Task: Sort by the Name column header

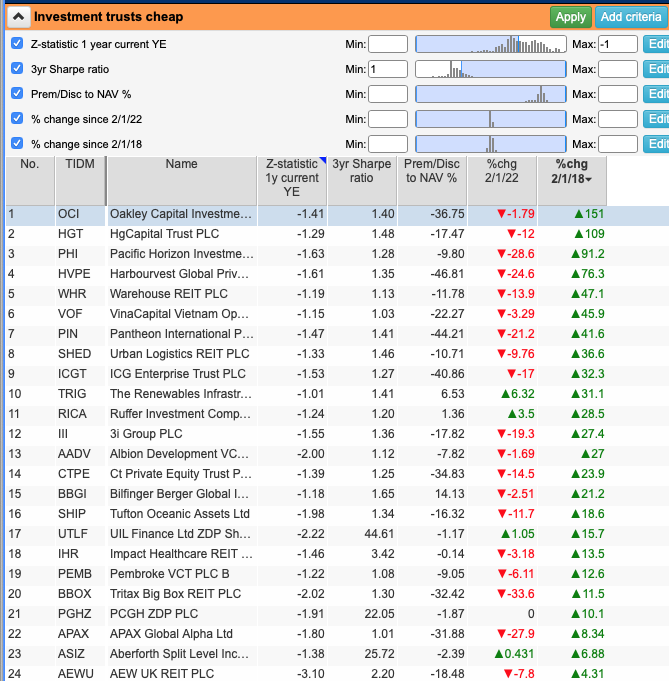Action: [x=182, y=181]
